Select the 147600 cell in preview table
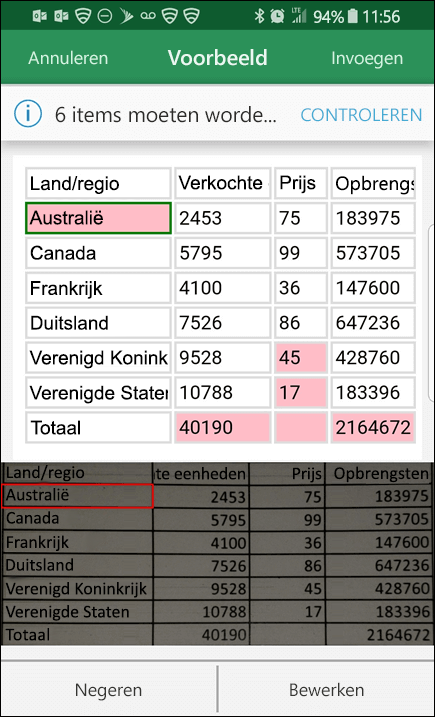This screenshot has width=435, height=717. coord(373,288)
